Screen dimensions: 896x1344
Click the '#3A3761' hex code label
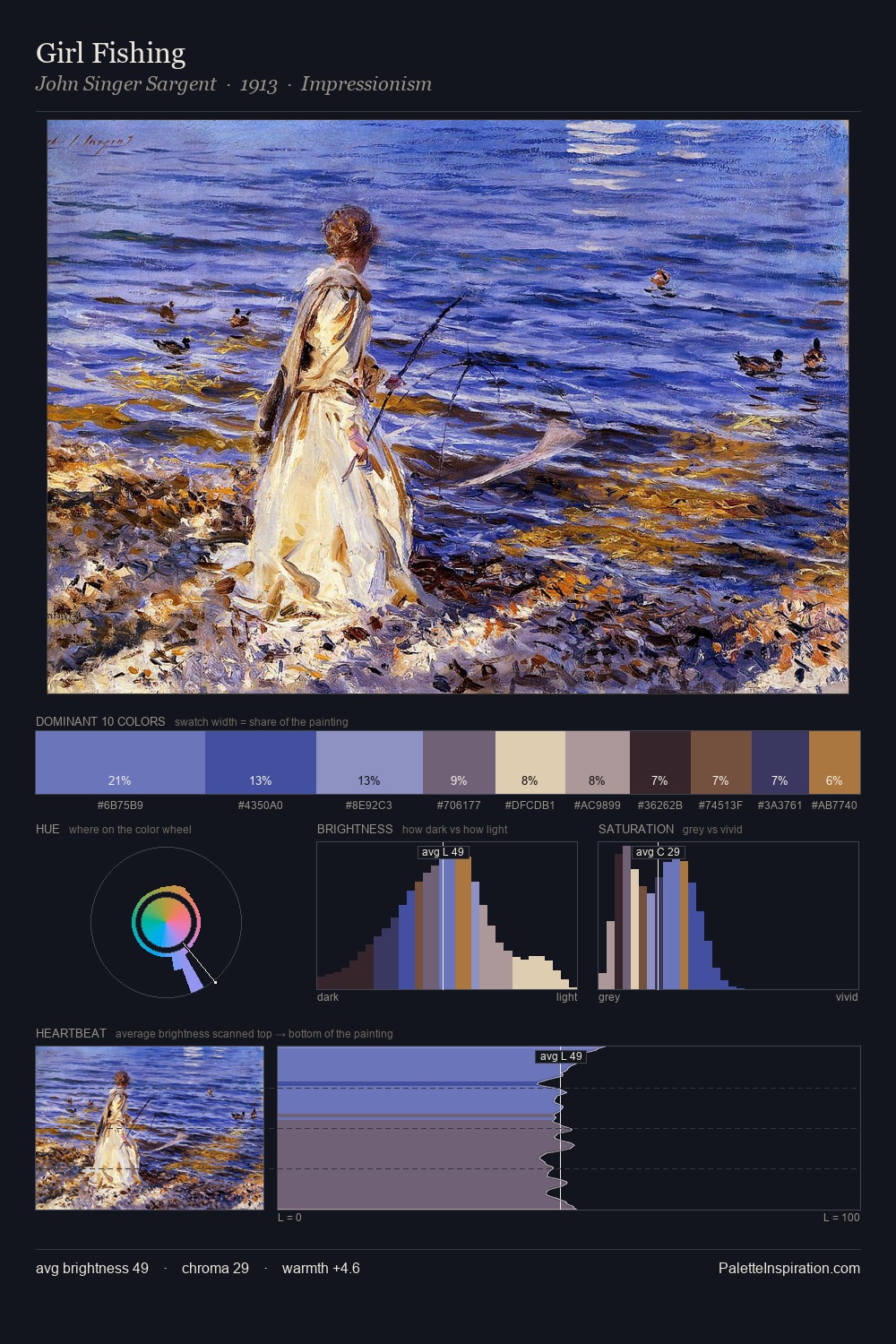[780, 806]
